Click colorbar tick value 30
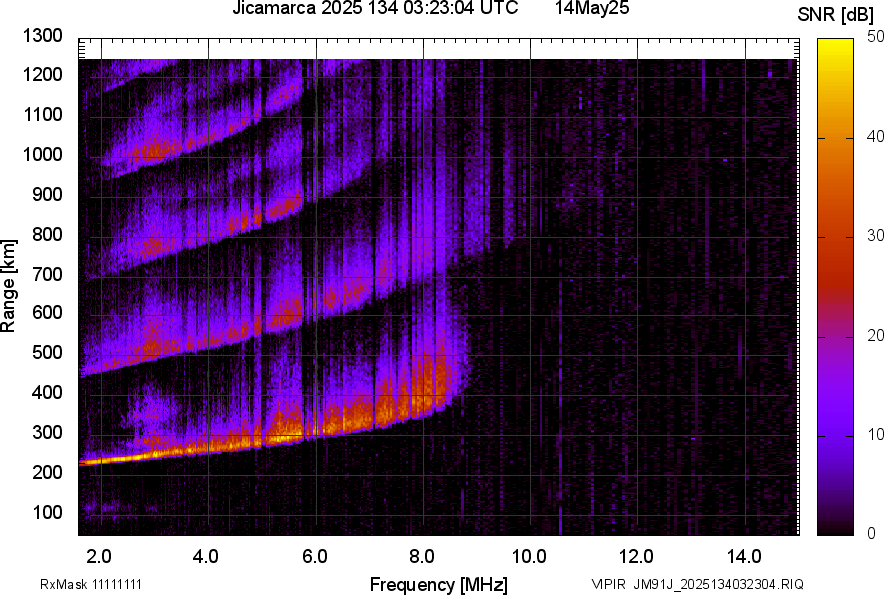The width and height of the screenshot is (884, 595). pos(875,235)
